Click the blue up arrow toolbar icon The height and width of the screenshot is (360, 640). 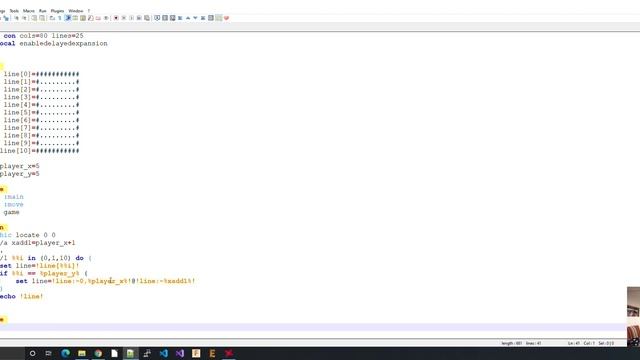point(188,18)
